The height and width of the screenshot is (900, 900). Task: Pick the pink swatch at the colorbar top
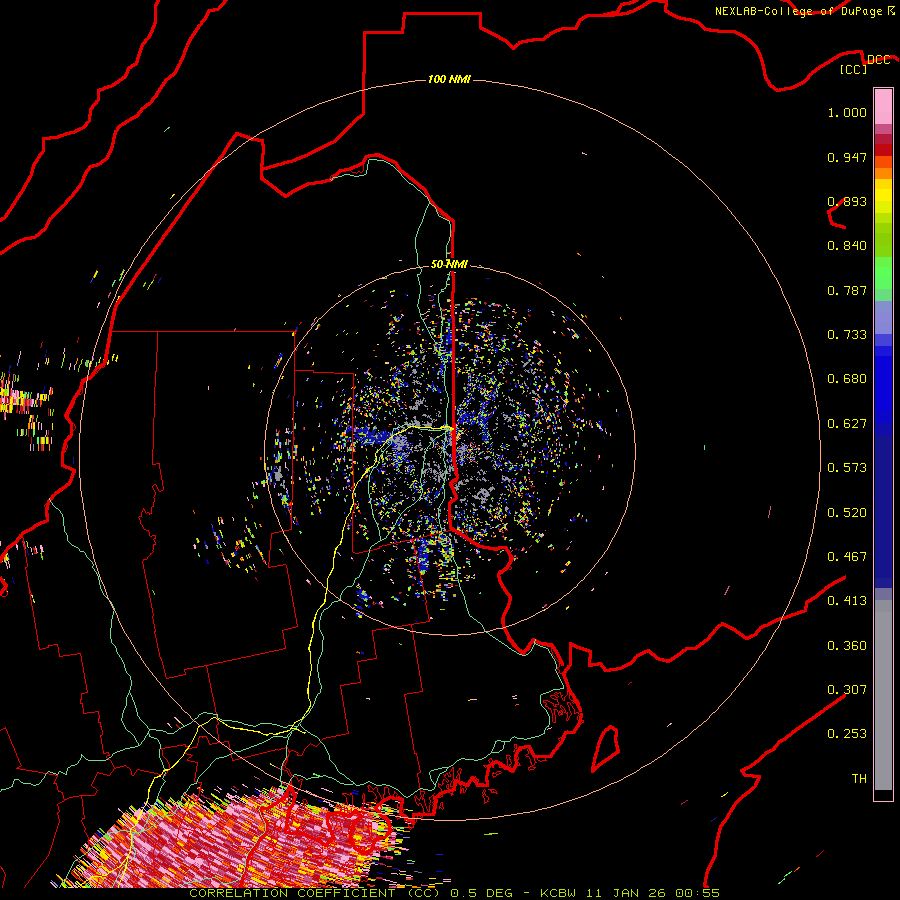tap(883, 106)
